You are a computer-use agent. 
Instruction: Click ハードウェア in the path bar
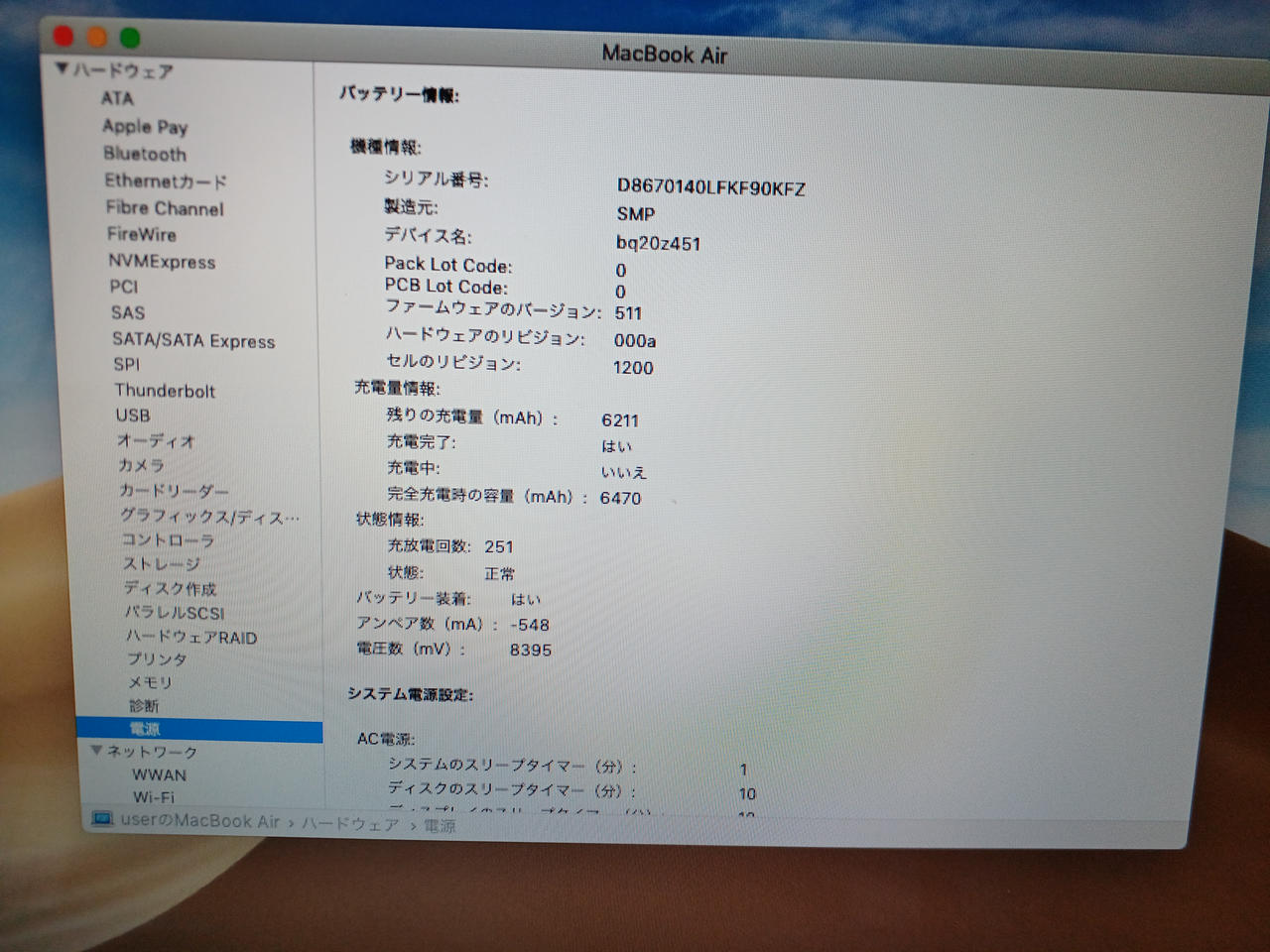point(350,824)
